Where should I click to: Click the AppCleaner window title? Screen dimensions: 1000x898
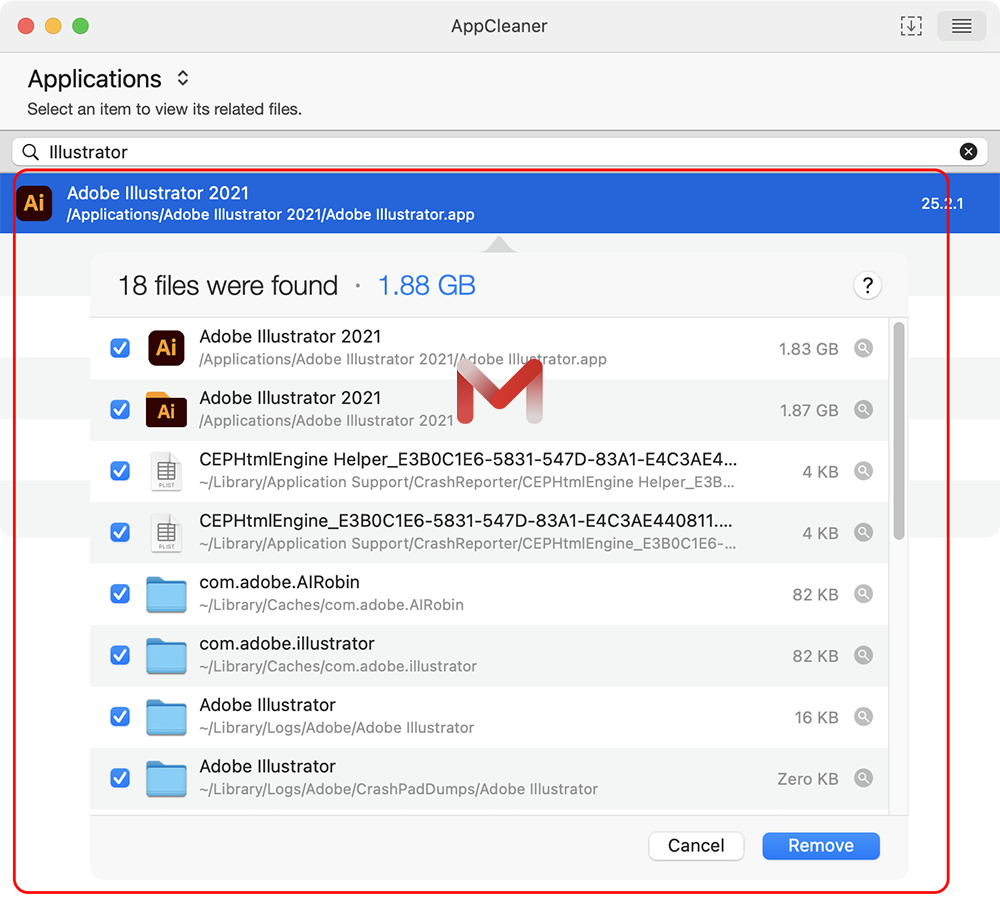coord(499,26)
